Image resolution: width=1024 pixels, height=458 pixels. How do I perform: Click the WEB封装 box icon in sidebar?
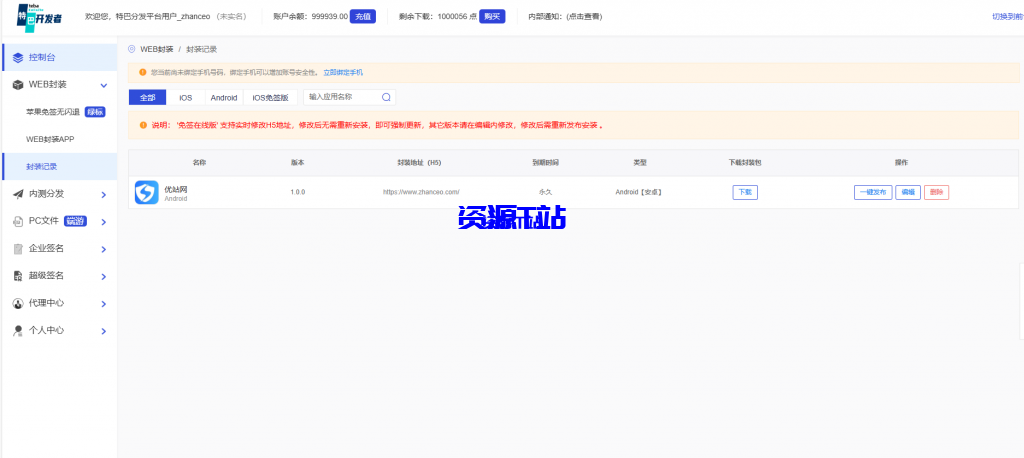[x=18, y=85]
